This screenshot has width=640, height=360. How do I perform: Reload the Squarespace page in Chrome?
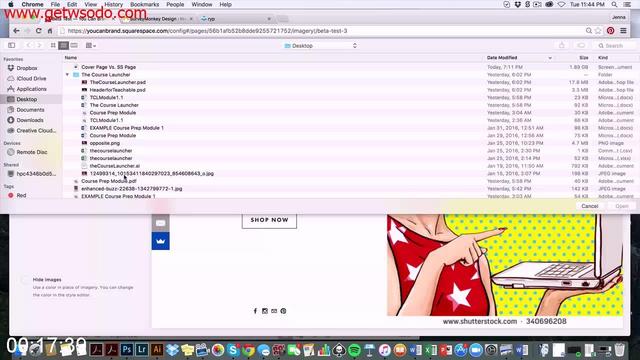click(x=38, y=31)
